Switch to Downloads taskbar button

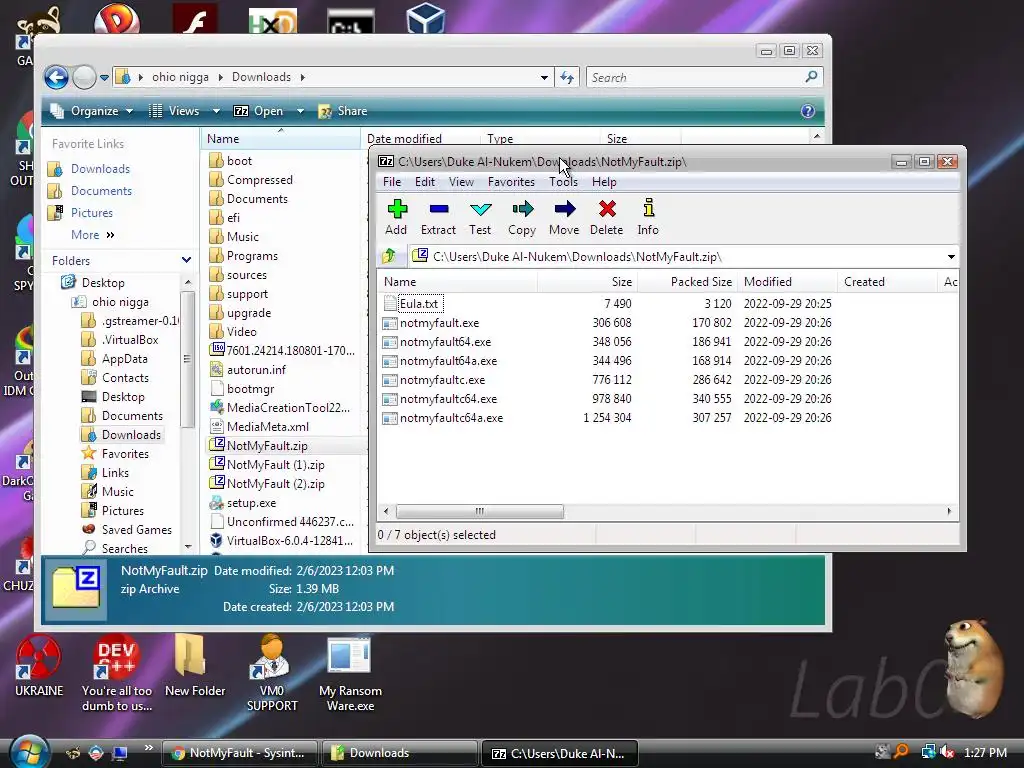[x=398, y=753]
